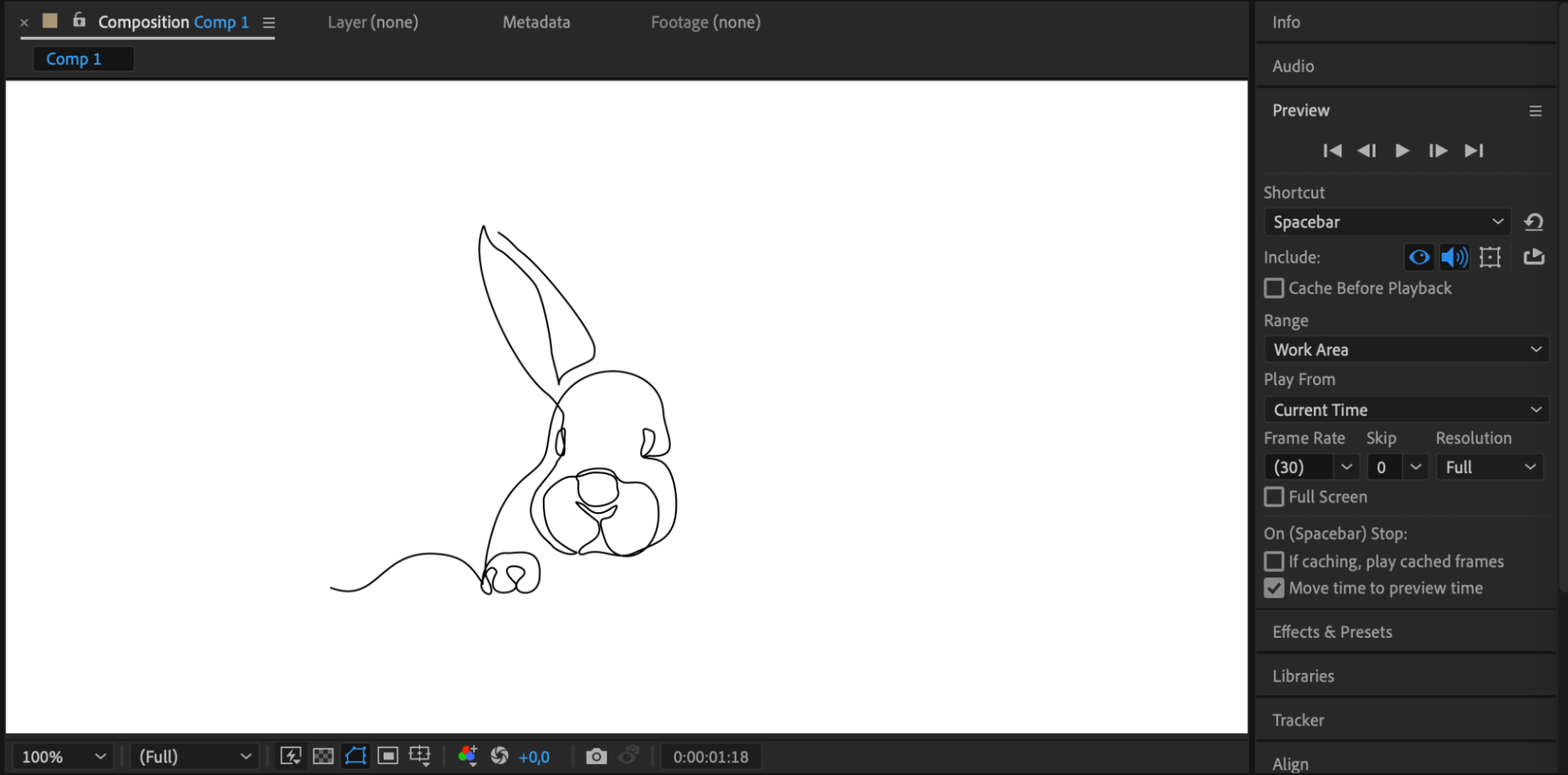Viewport: 1568px width, 775px height.
Task: Step back one frame in Preview
Action: pyautogui.click(x=1367, y=151)
